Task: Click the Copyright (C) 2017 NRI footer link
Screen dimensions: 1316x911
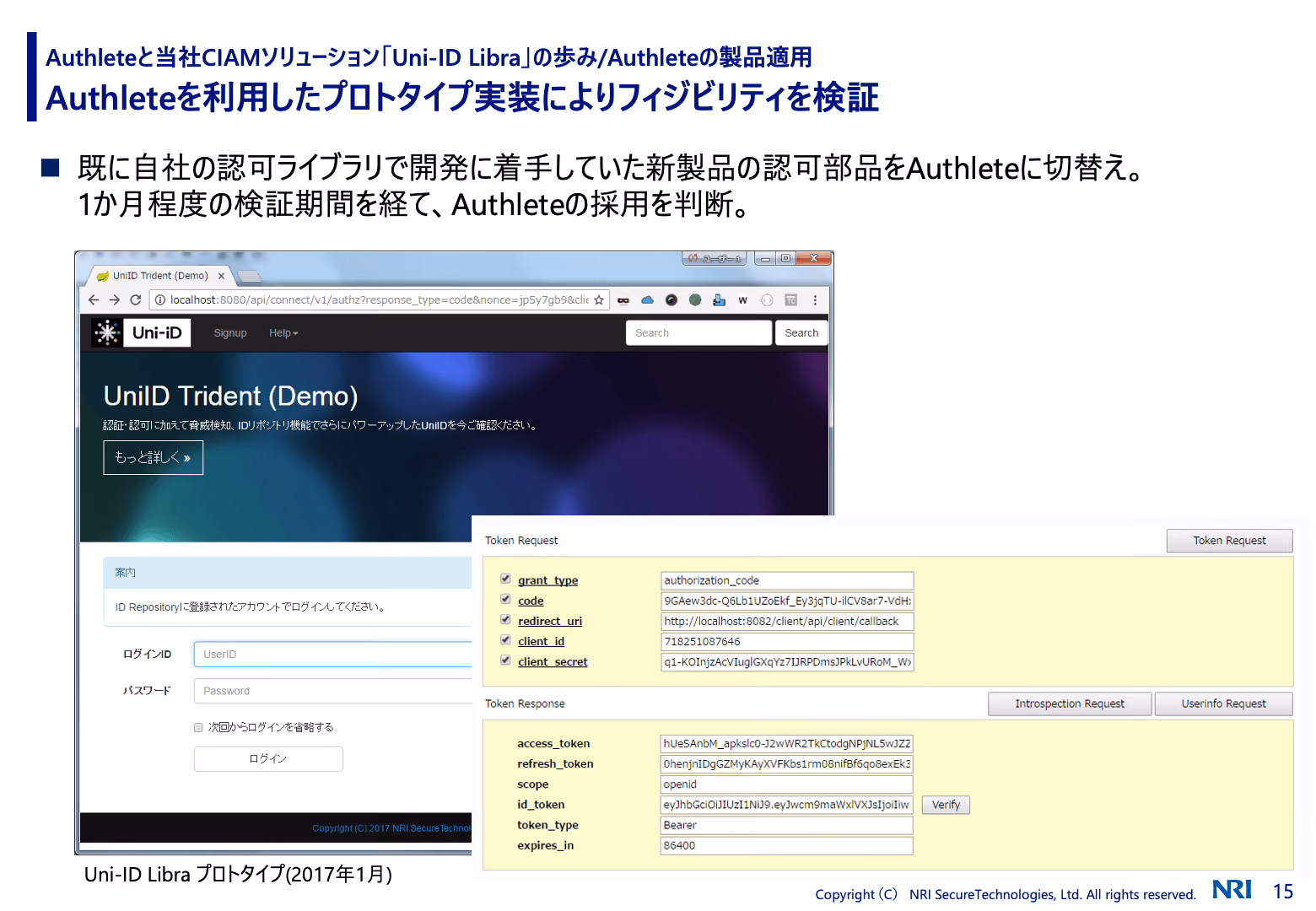Action: coord(391,828)
